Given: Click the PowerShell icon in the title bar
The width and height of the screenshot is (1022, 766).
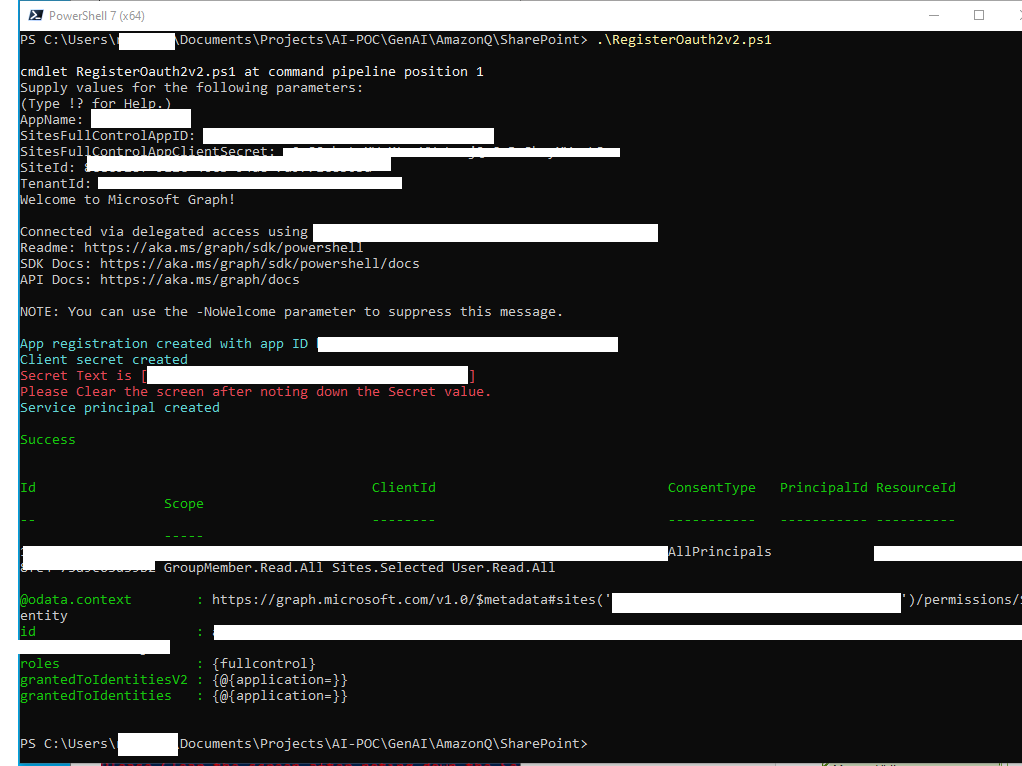Looking at the screenshot, I should pyautogui.click(x=36, y=16).
